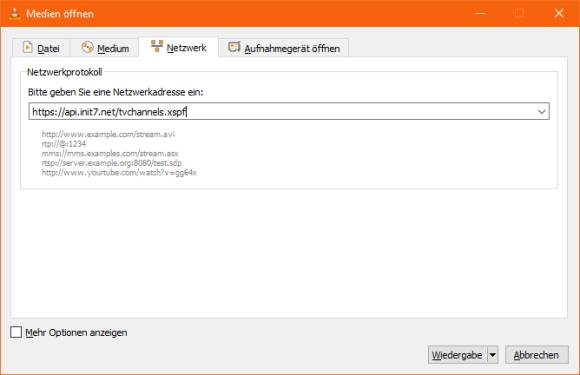Click example text http://www.example.com/stream.avi
The height and width of the screenshot is (375, 580).
108,134
